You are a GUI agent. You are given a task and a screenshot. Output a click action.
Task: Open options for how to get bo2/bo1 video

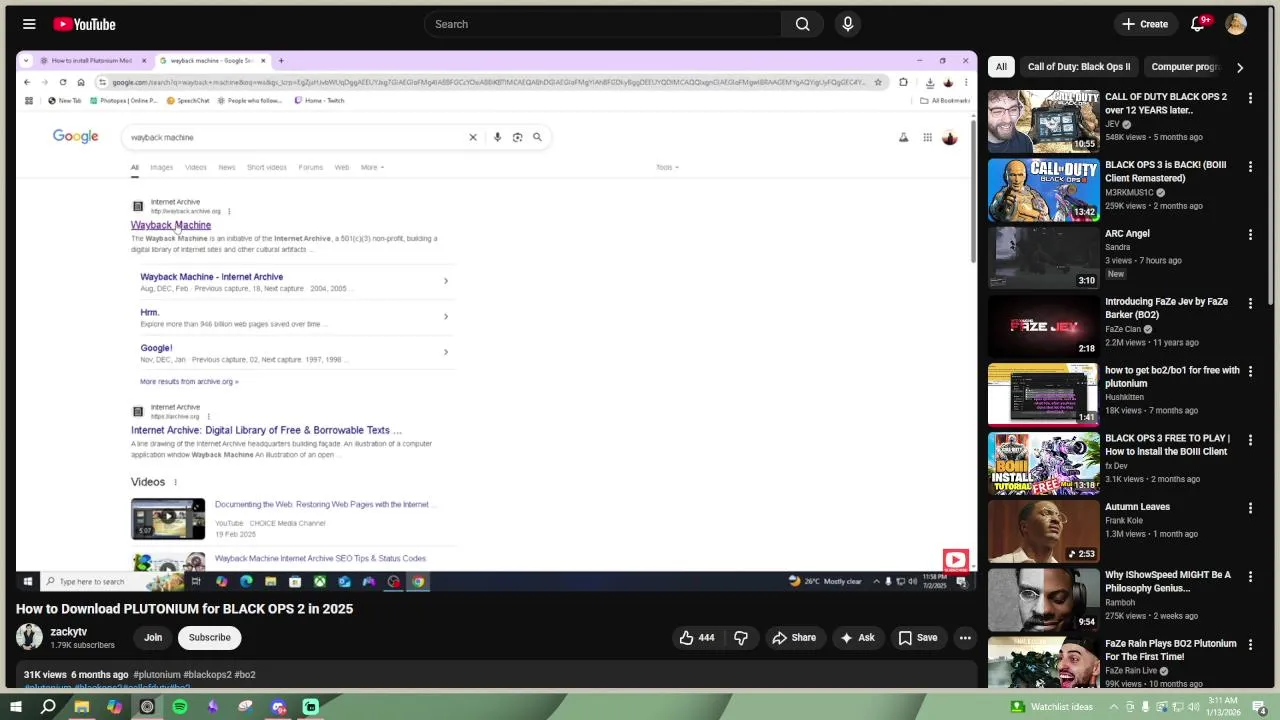point(1250,371)
